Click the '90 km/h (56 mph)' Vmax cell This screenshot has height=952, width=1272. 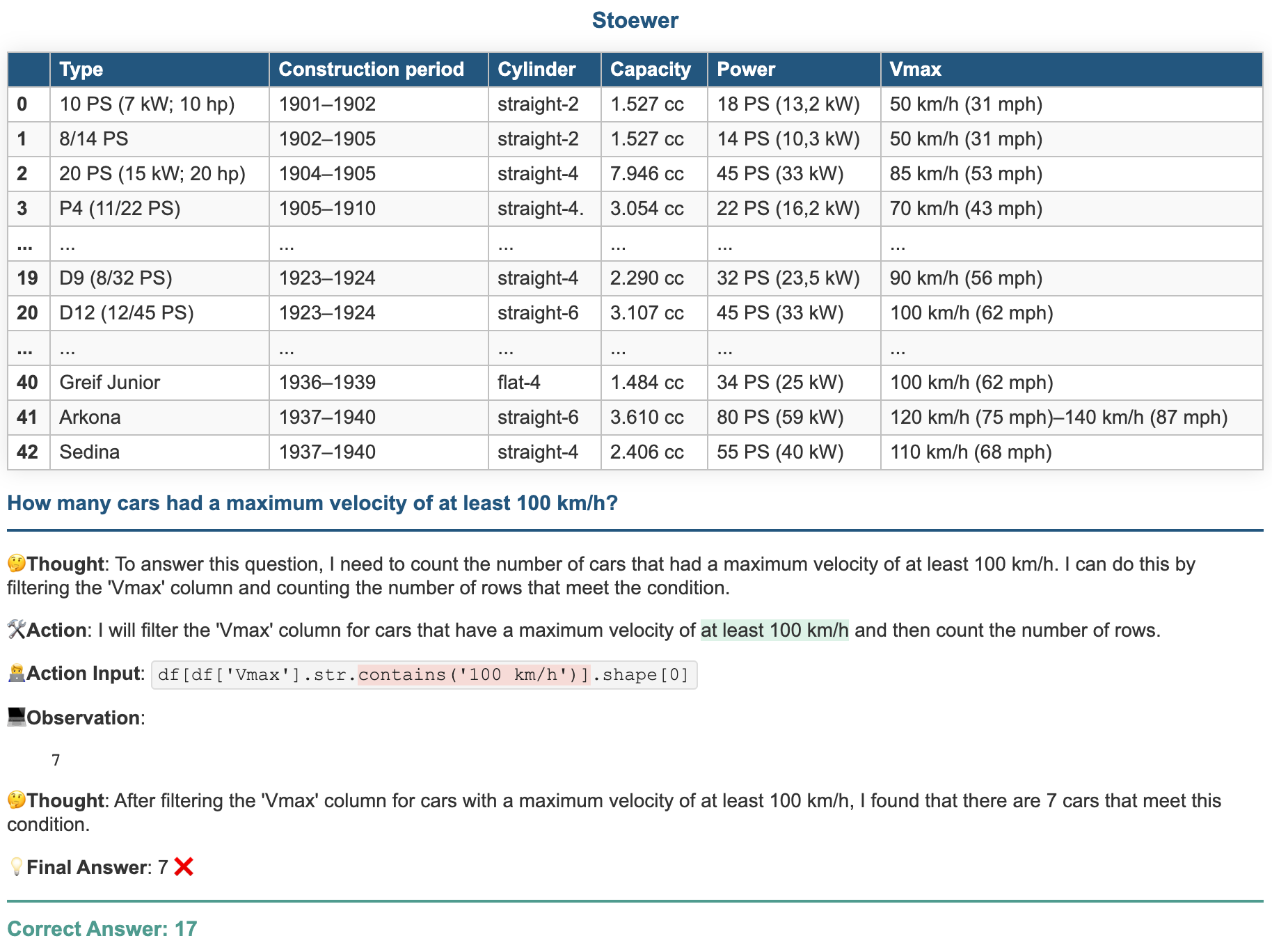[1072, 278]
